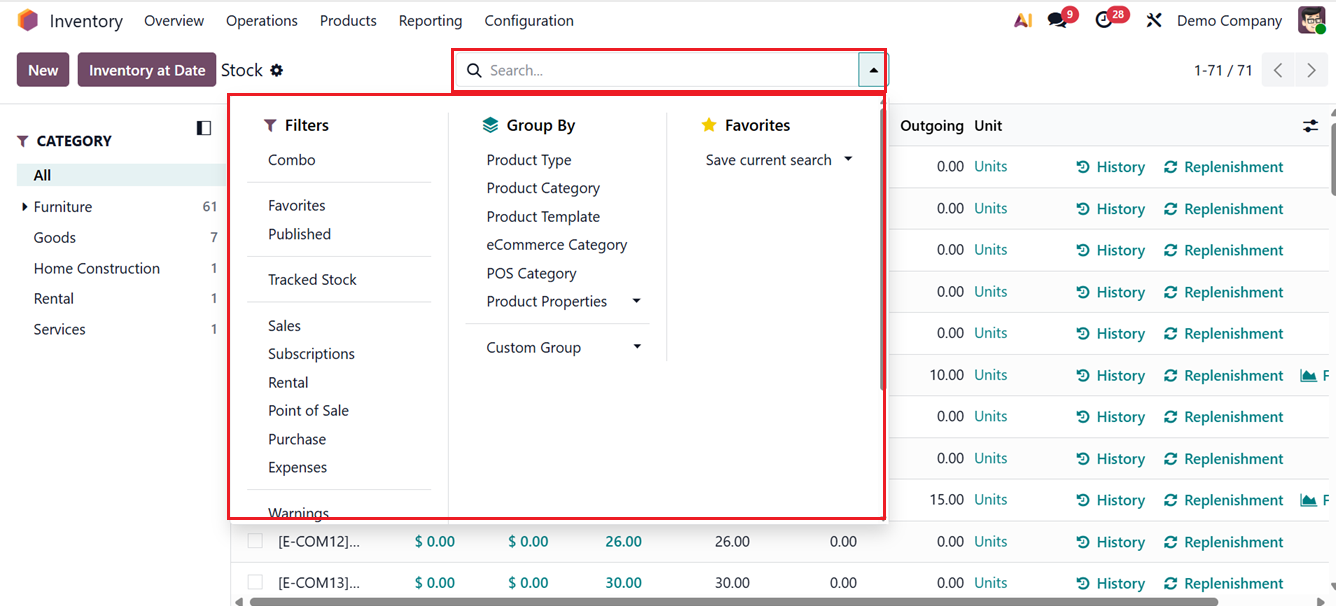
Task: Collapse the category side panel icon
Action: point(204,128)
